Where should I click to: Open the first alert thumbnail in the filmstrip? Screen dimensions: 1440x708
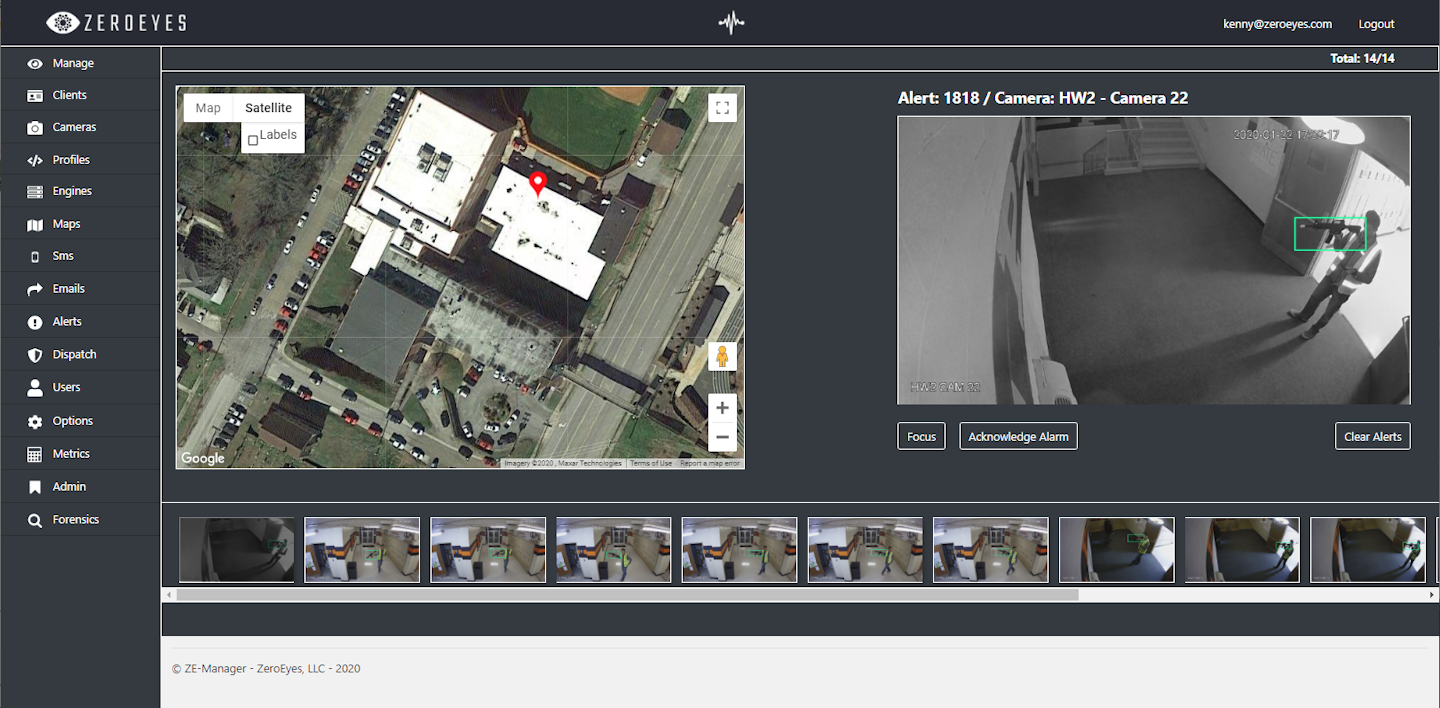[237, 549]
